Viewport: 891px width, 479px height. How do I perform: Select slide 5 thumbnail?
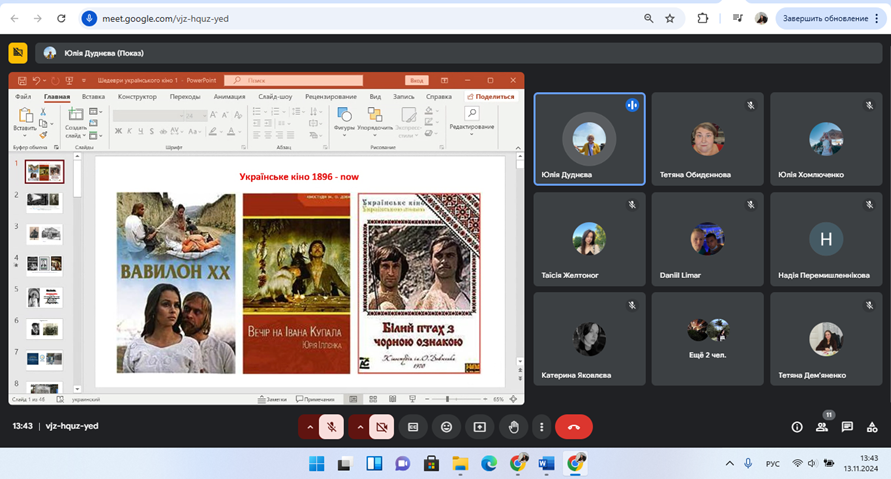tap(44, 297)
